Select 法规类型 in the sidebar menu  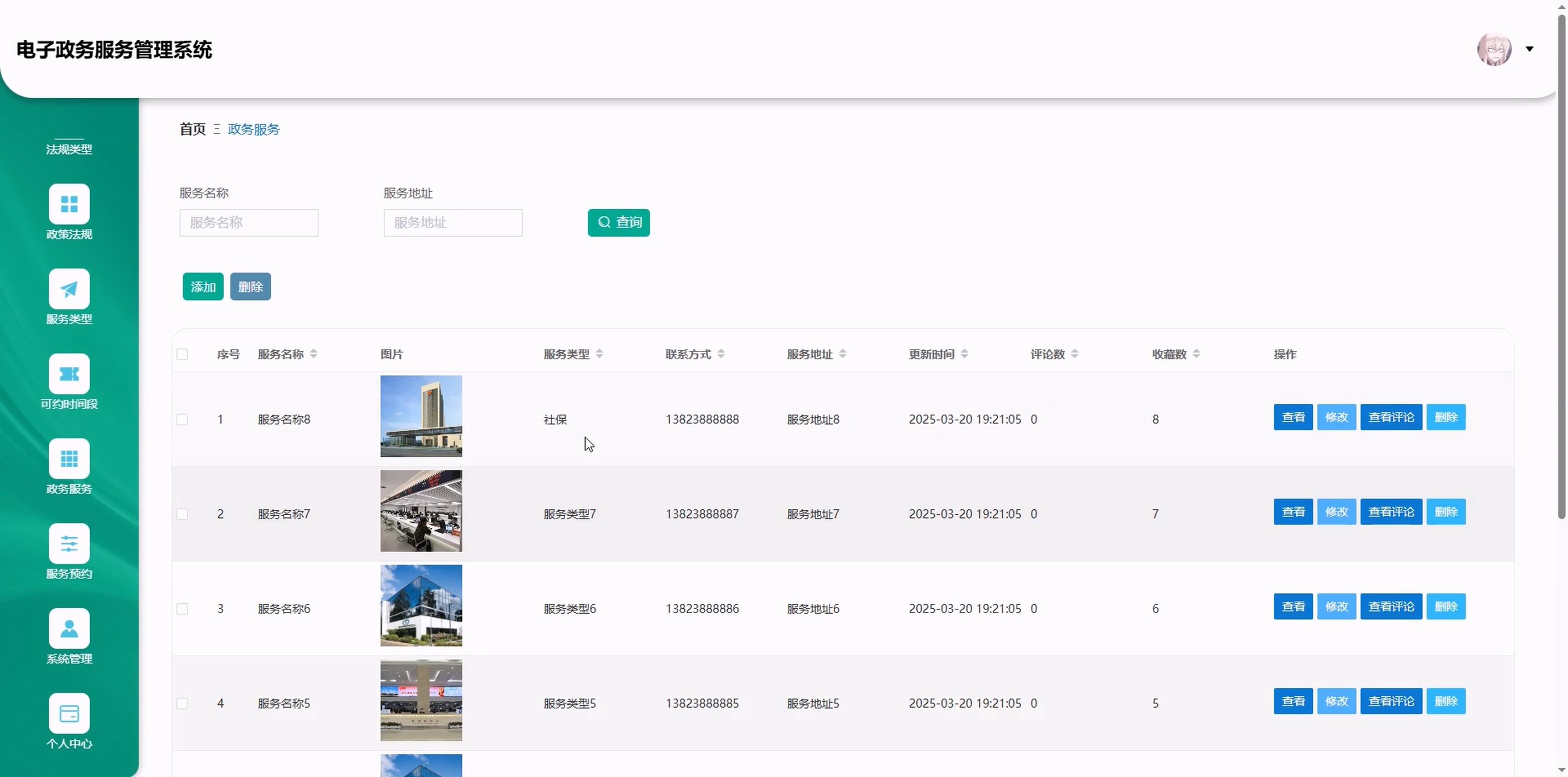[69, 149]
